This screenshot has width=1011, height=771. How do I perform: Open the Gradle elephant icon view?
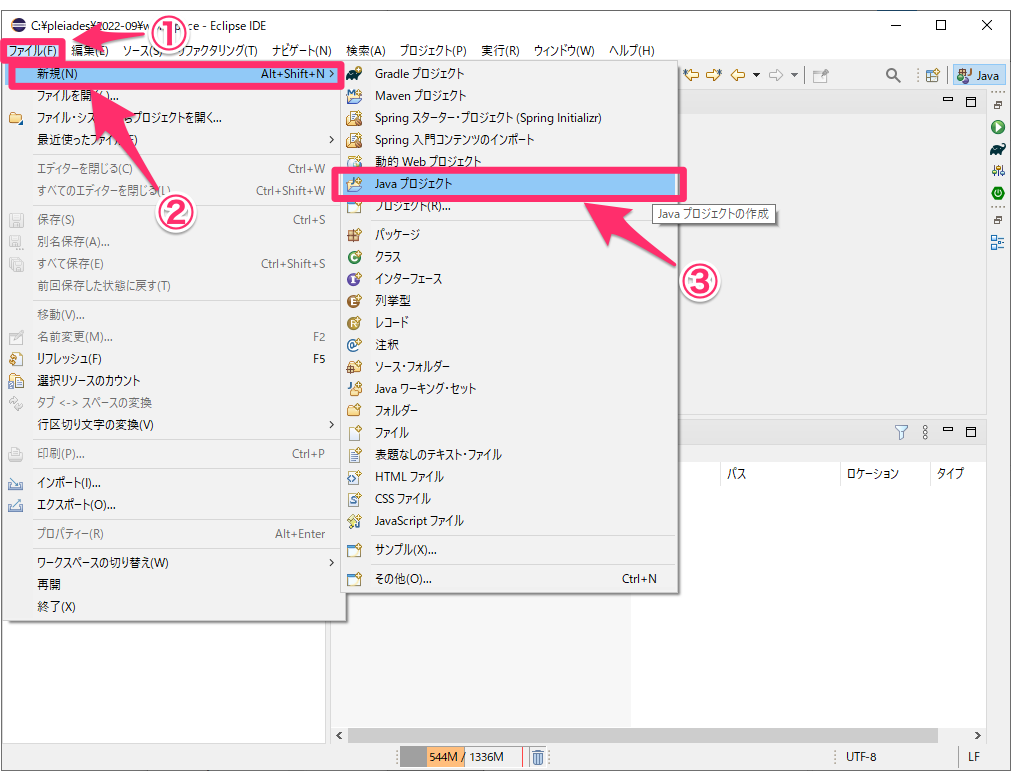(998, 149)
